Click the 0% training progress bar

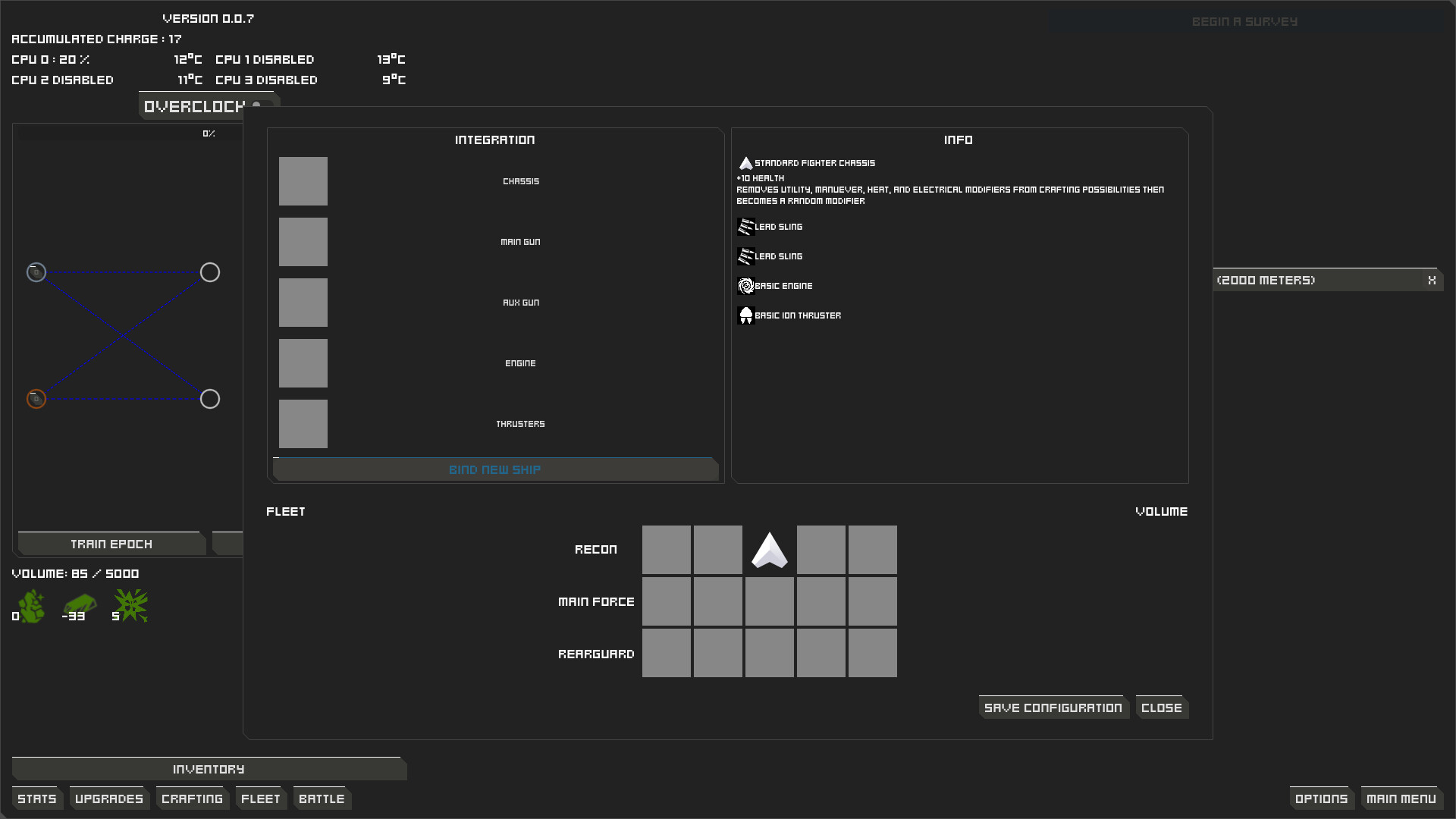click(129, 133)
